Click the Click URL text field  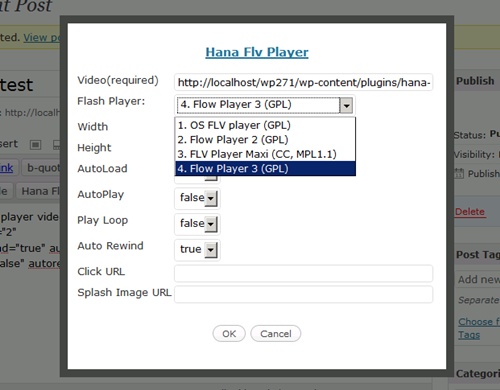(x=303, y=273)
